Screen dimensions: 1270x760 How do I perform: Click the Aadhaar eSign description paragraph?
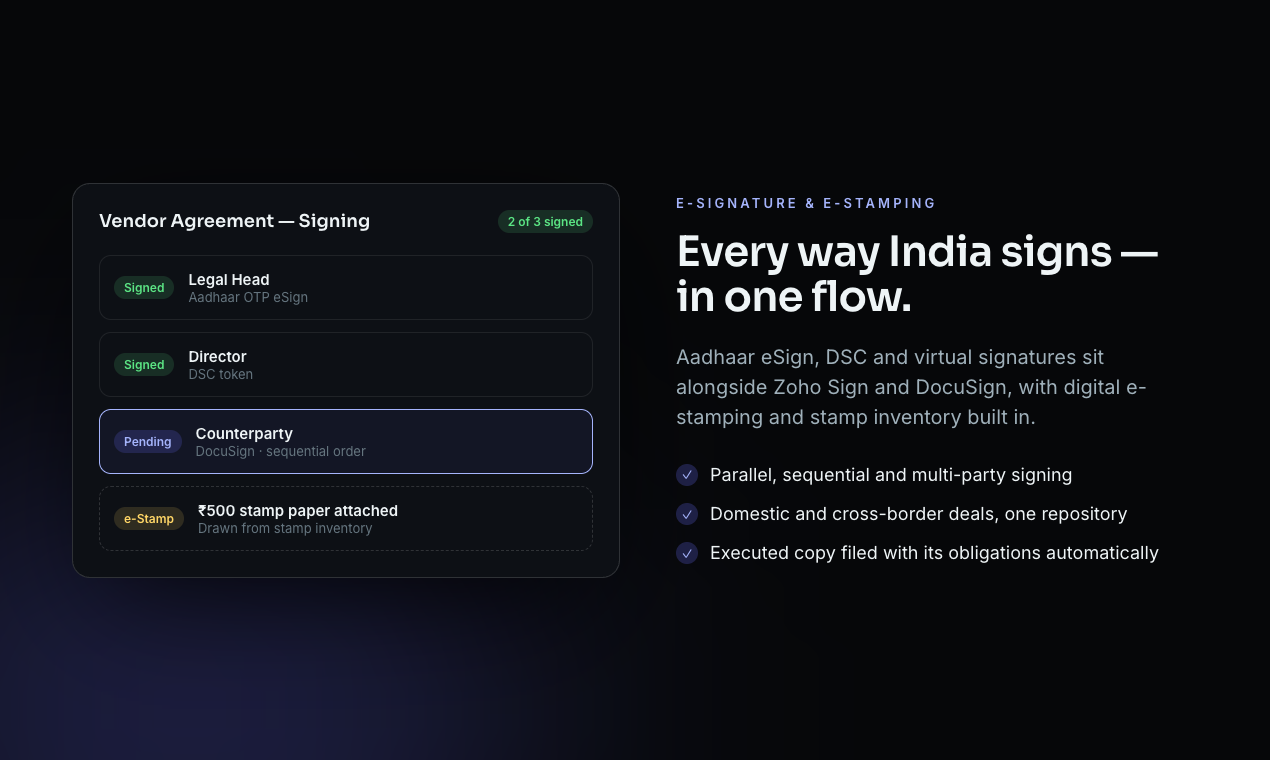point(911,387)
